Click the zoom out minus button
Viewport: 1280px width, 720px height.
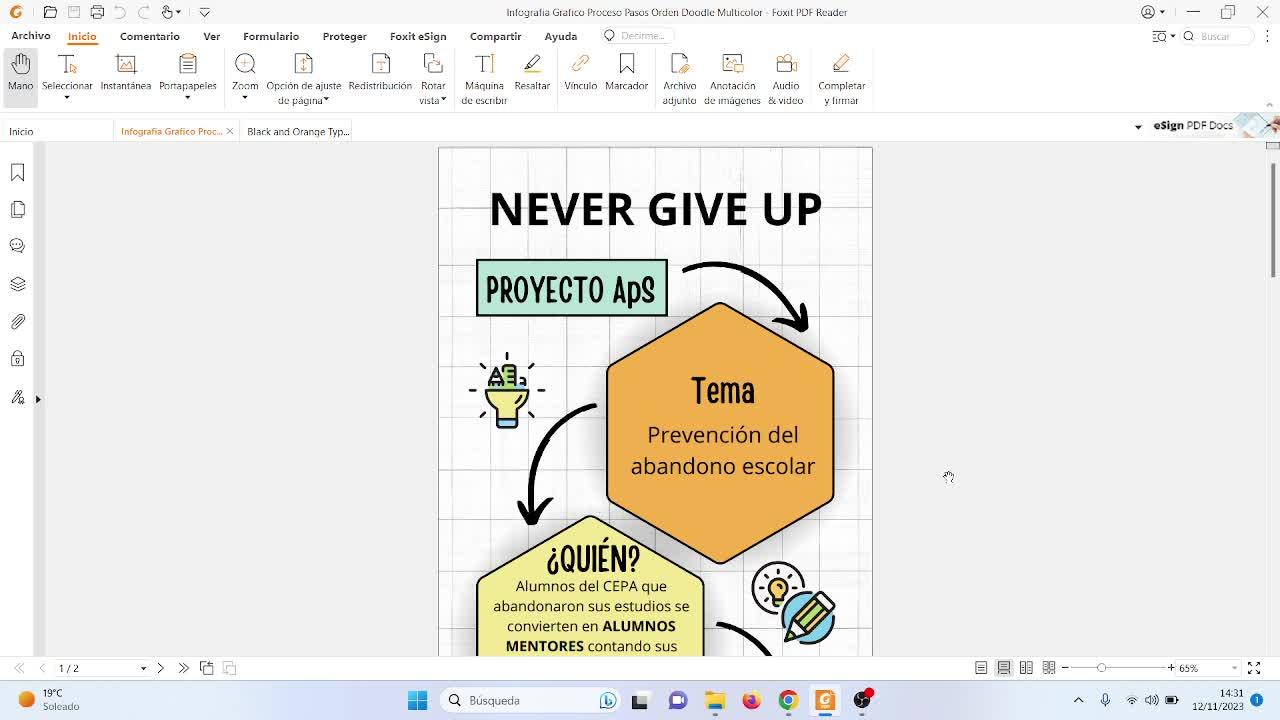tap(1065, 668)
